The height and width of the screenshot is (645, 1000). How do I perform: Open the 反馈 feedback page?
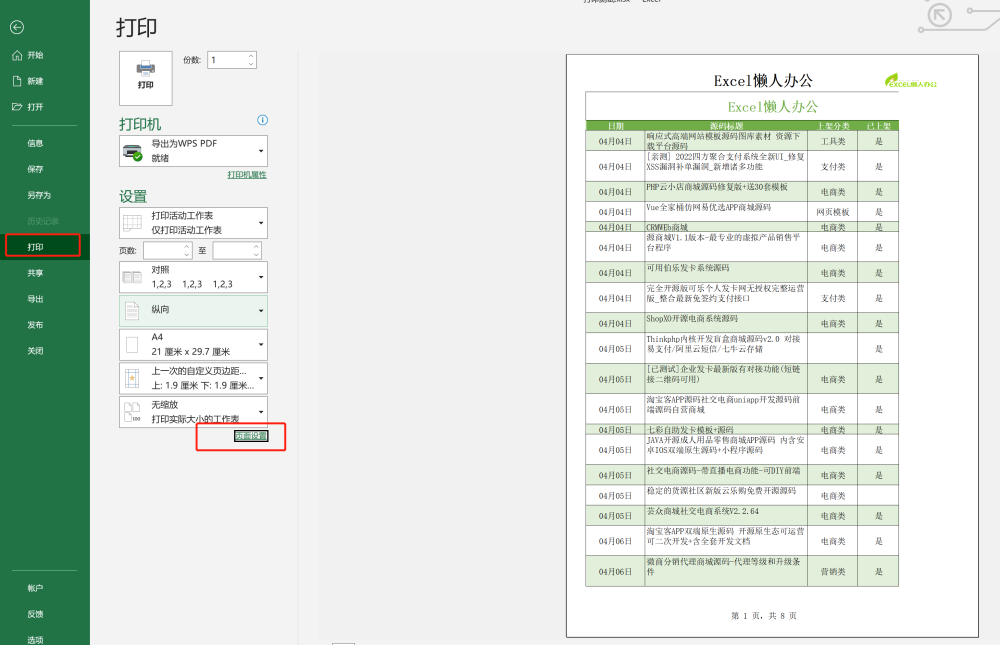pyautogui.click(x=35, y=614)
